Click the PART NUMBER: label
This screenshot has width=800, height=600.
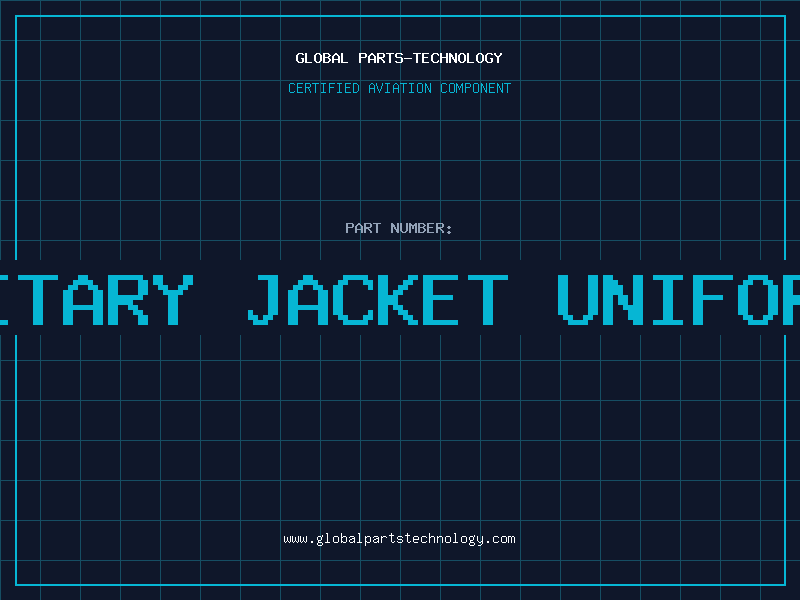point(398,228)
